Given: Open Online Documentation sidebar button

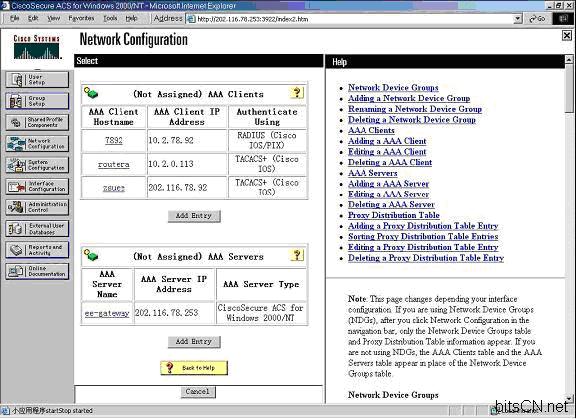Looking at the screenshot, I should click(37, 271).
